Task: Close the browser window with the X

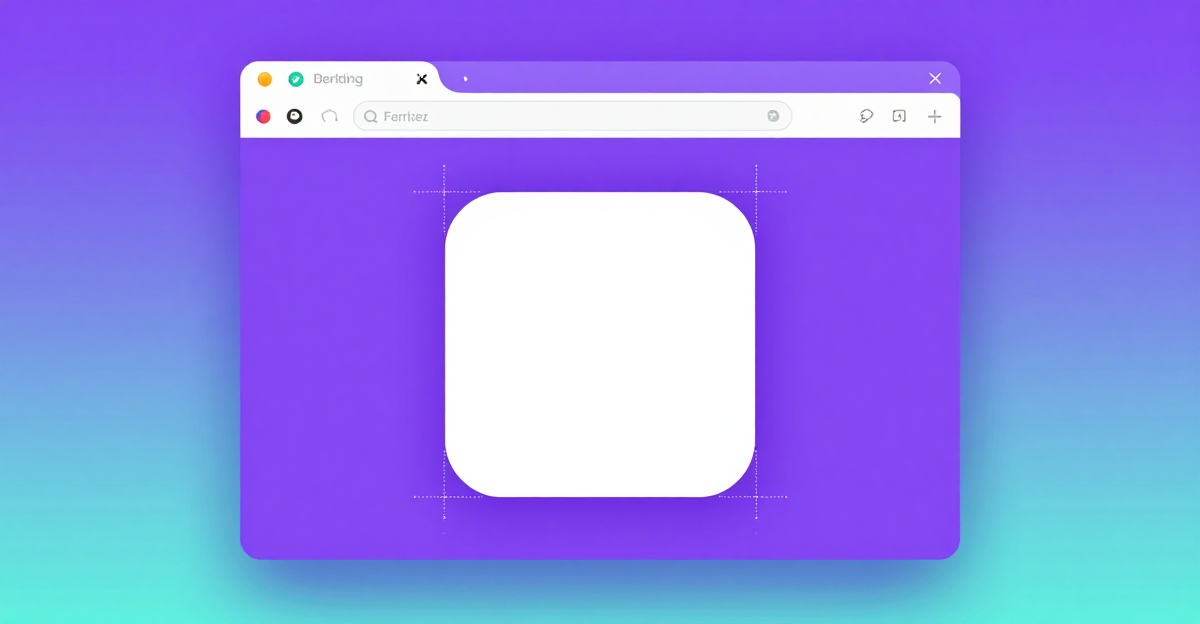Action: pos(935,78)
